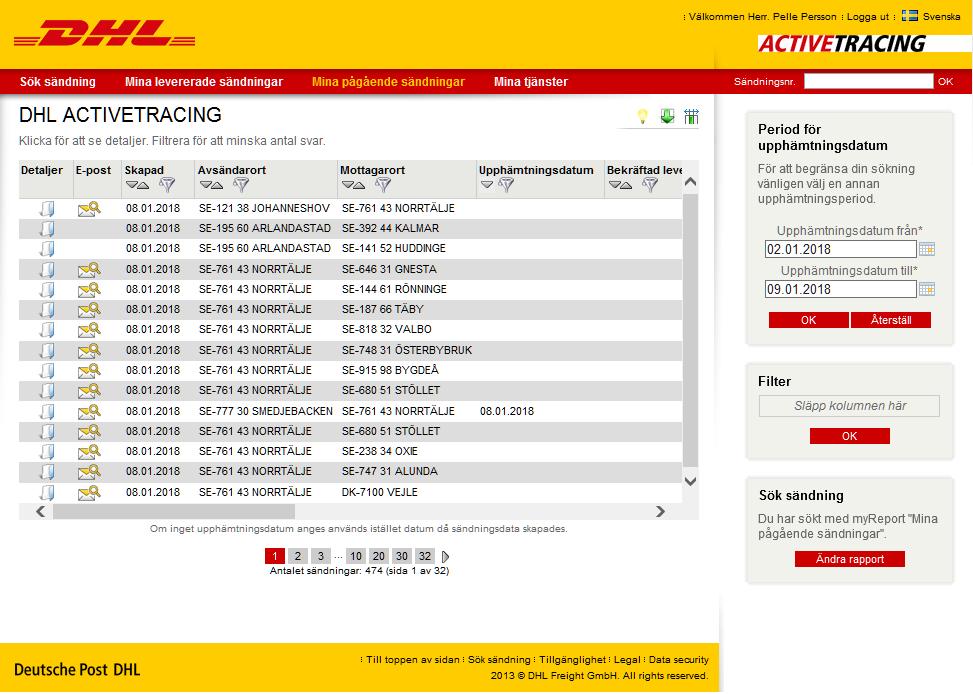The height and width of the screenshot is (694, 973).
Task: Click e-post icon for the VALBO shipment
Action: coord(89,329)
